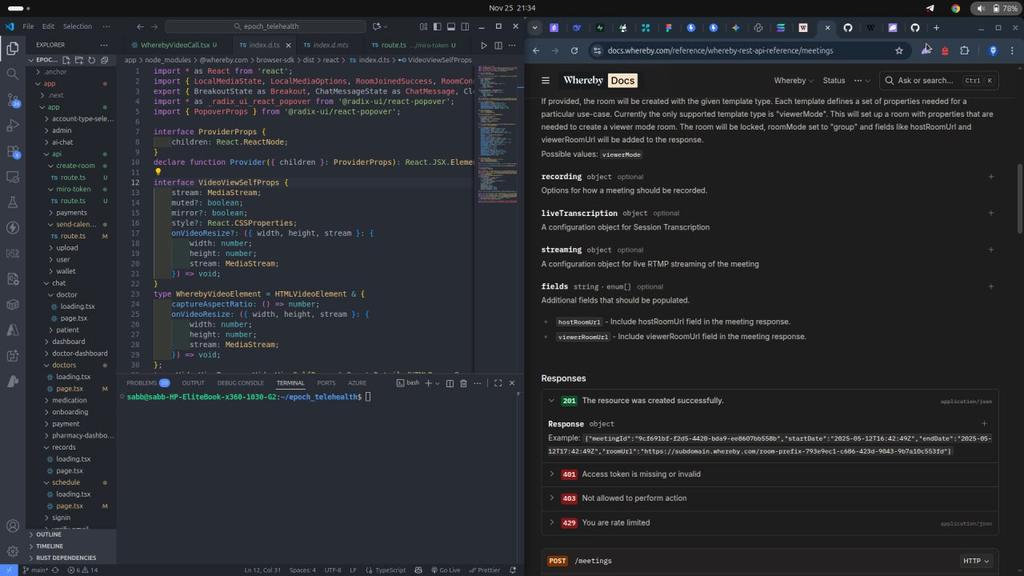1024x576 pixels.
Task: Click the code minimap in the editor
Action: pyautogui.click(x=498, y=134)
